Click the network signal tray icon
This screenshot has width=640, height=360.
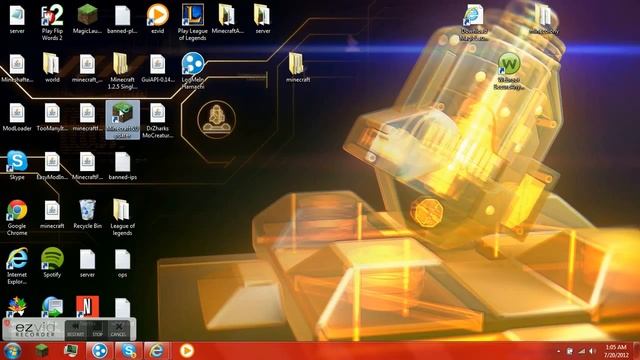[x=582, y=351]
